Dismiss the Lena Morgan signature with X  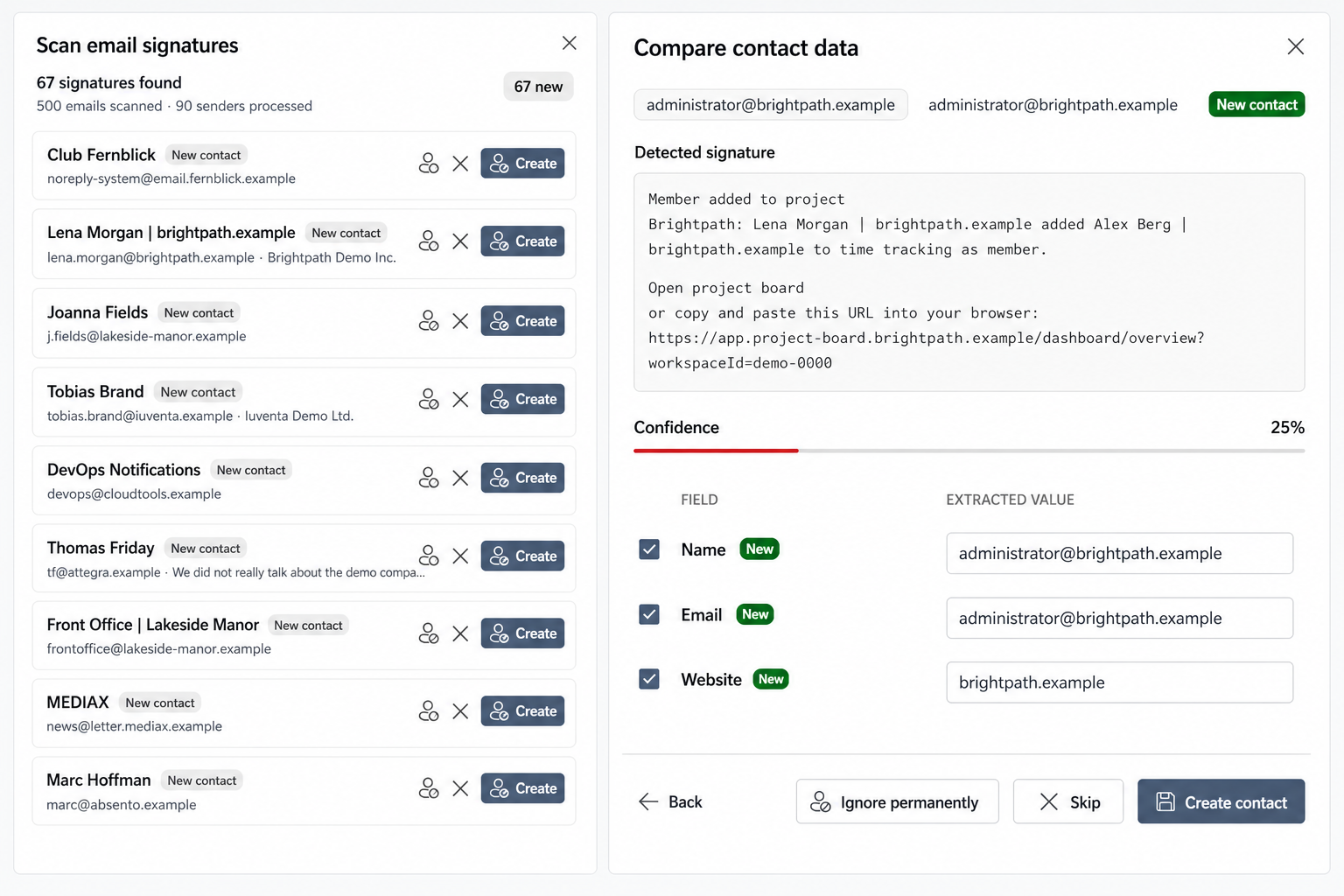click(x=460, y=241)
